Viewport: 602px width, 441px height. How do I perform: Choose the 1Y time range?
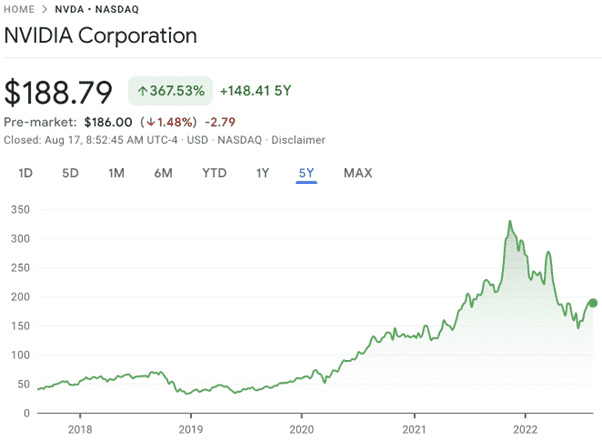[x=263, y=173]
